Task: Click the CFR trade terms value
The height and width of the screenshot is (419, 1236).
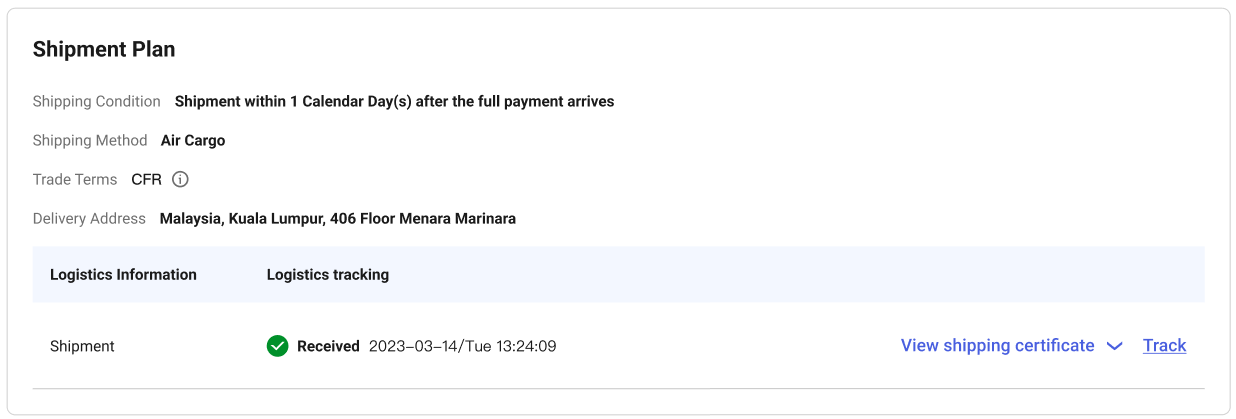Action: 146,180
